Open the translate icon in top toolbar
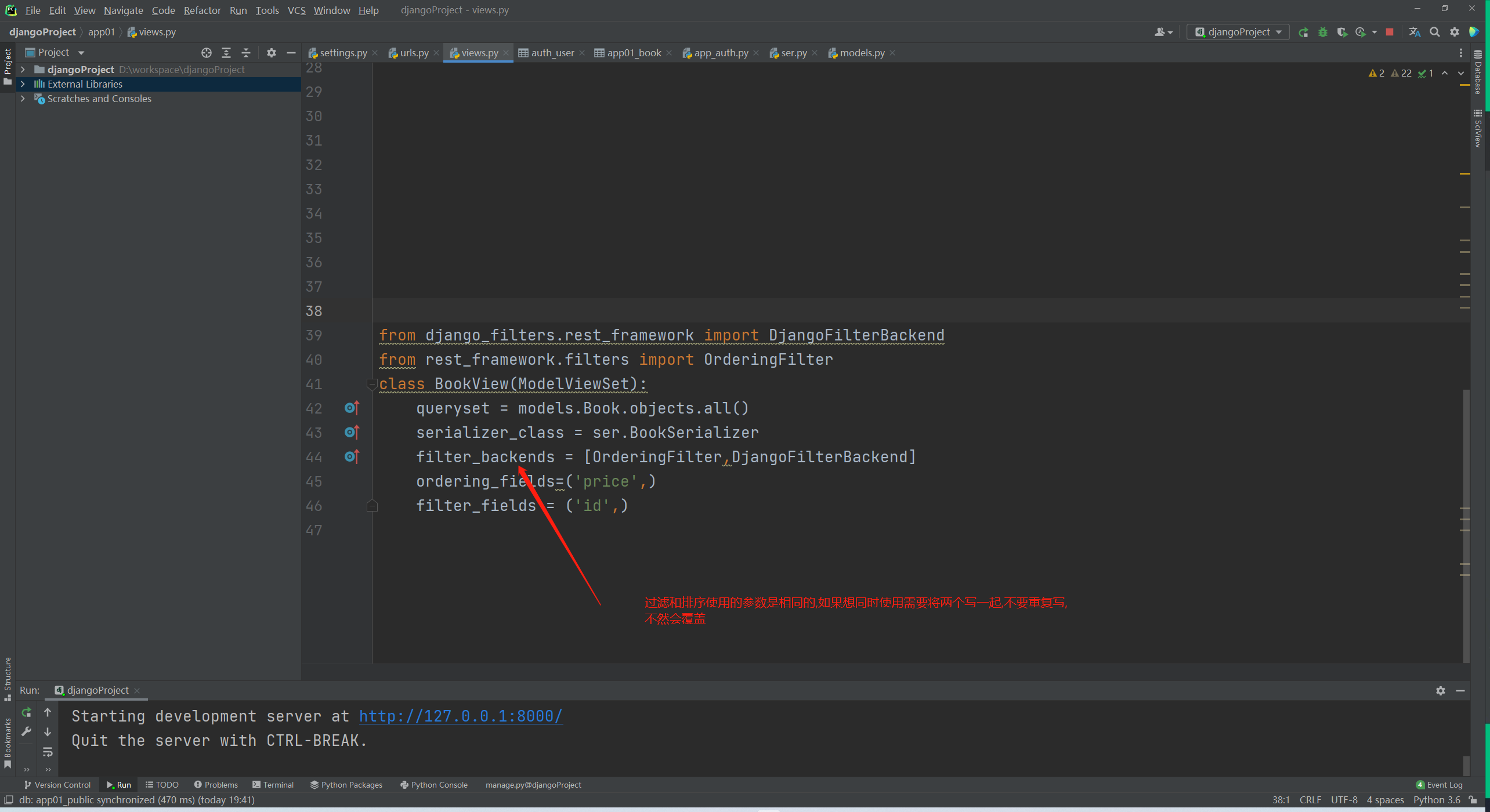 coord(1415,32)
